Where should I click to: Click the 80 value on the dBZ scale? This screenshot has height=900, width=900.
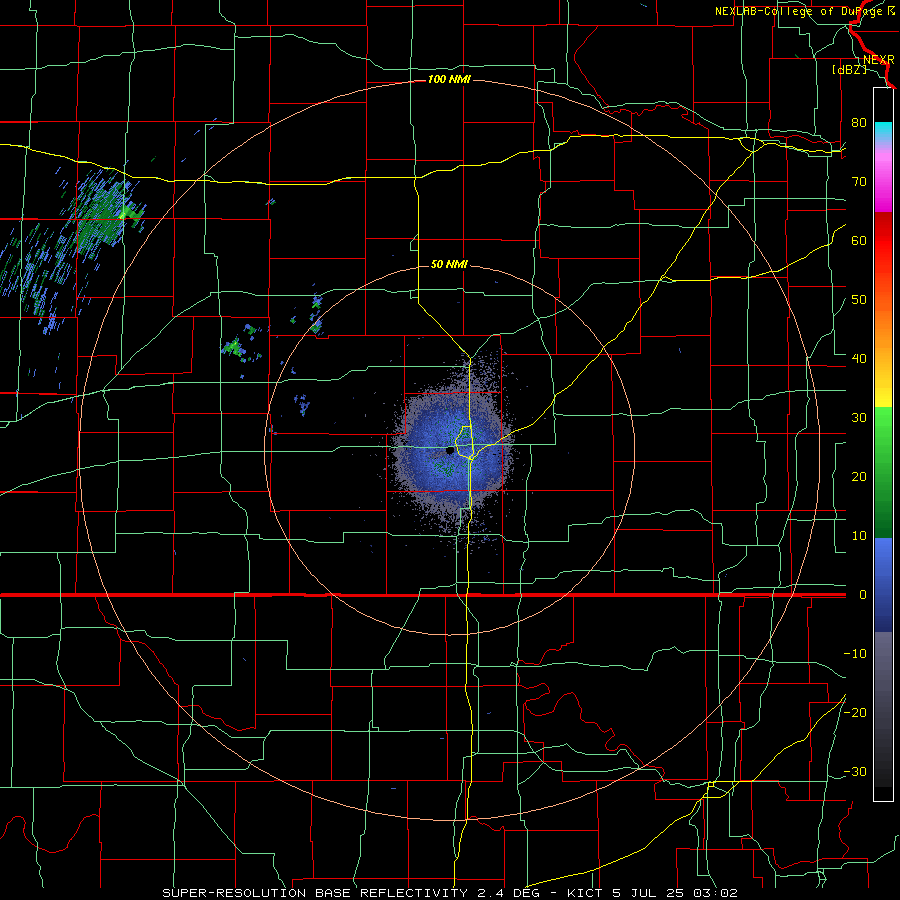tap(859, 122)
